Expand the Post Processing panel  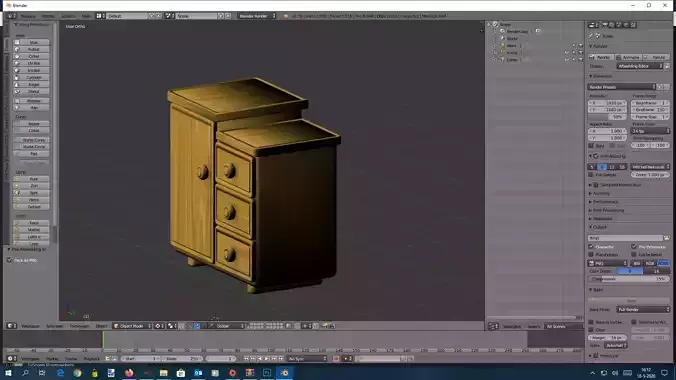pos(608,210)
